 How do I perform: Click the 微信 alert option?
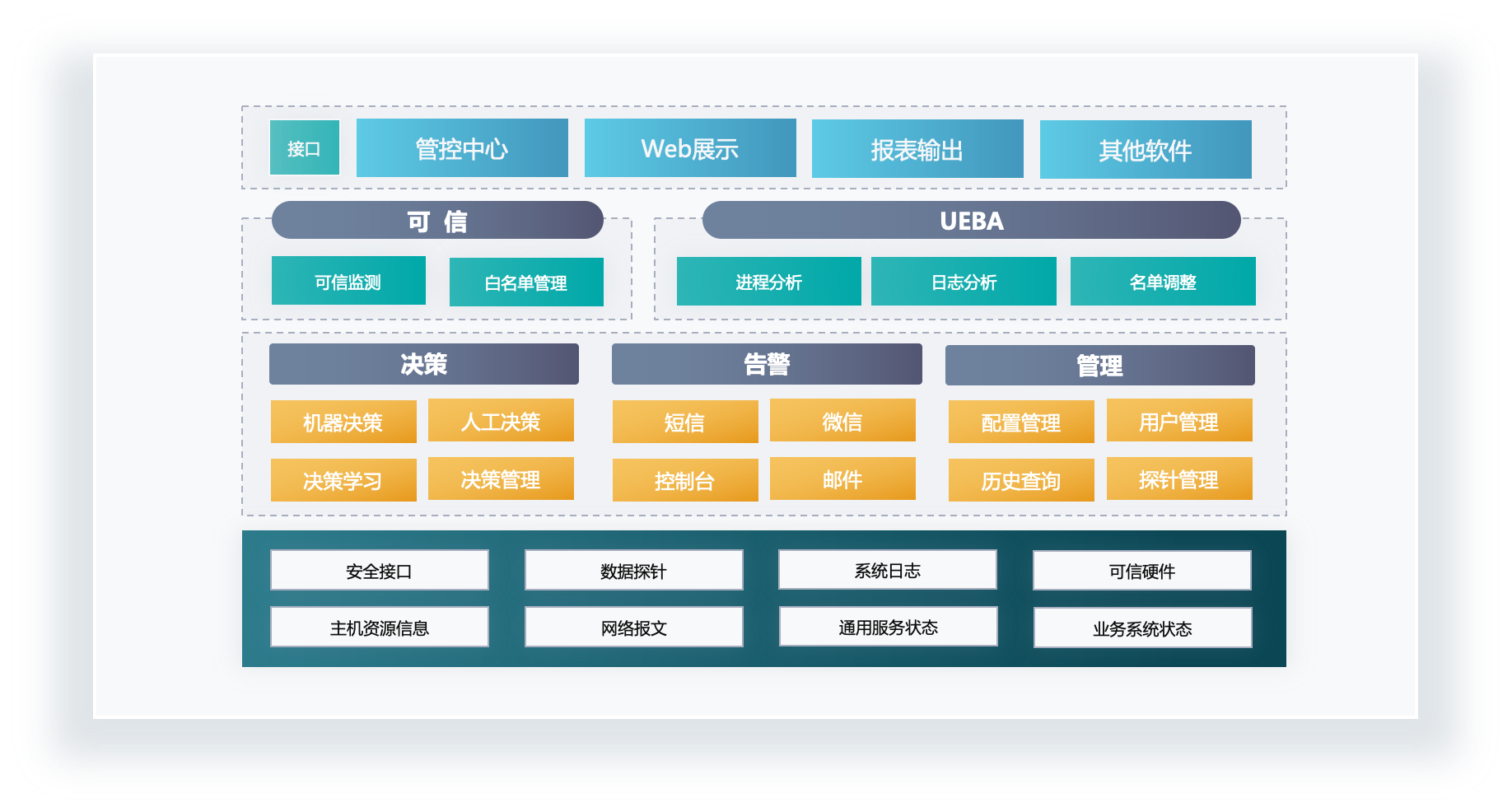(842, 421)
